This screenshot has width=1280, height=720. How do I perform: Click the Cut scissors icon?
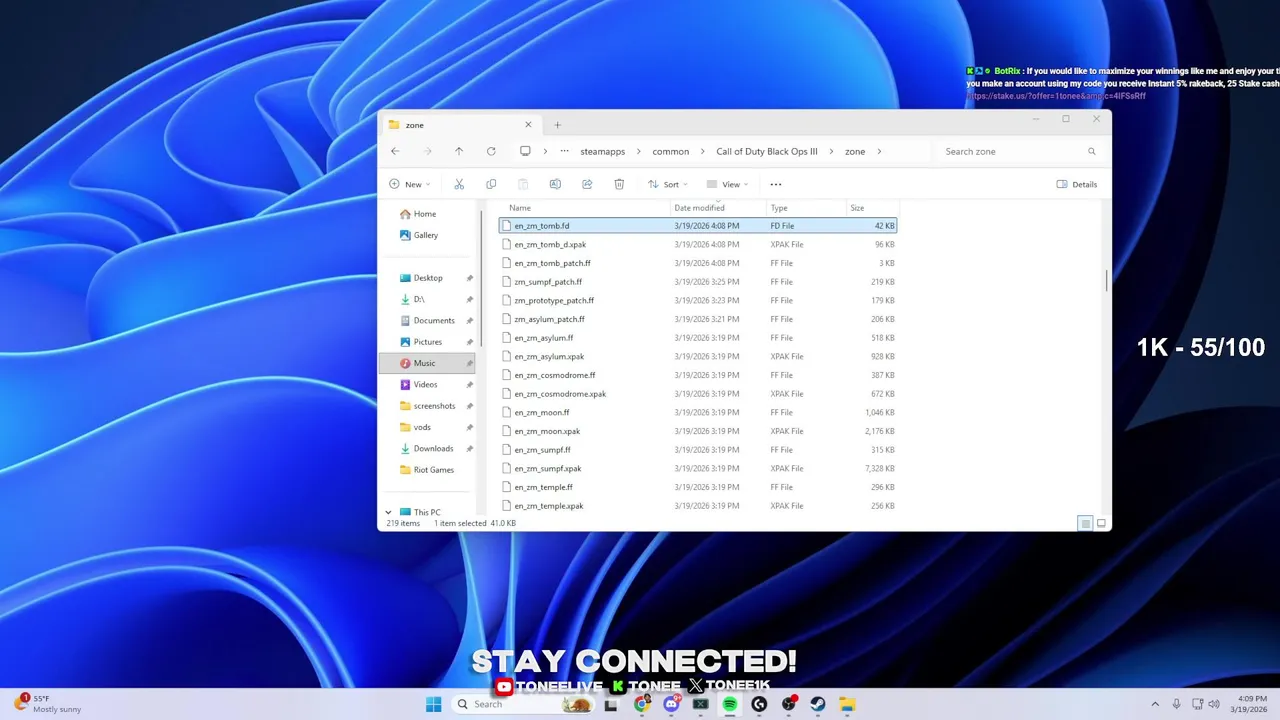coord(459,184)
